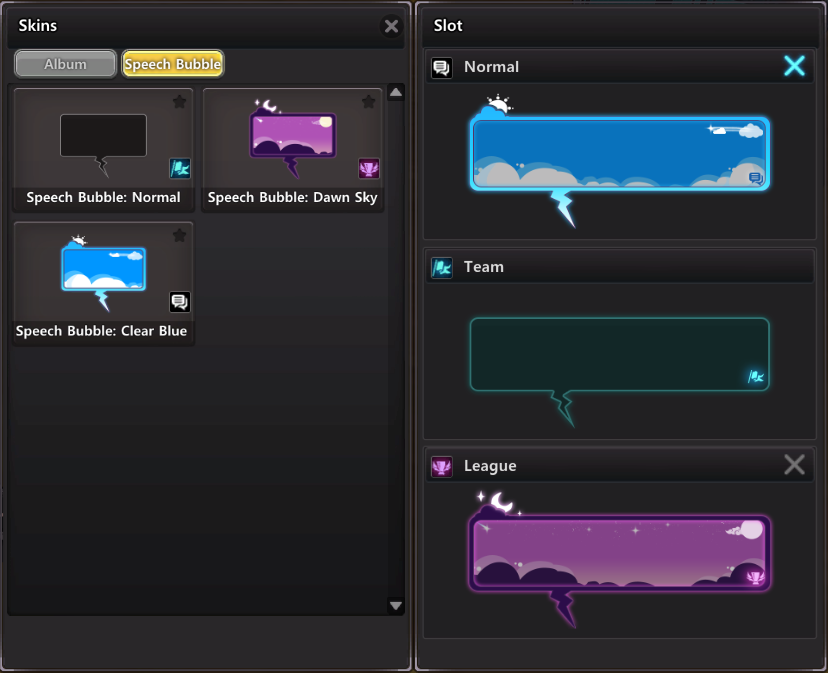Toggle favorite star on Speech Bubble: Clear Blue

[179, 235]
